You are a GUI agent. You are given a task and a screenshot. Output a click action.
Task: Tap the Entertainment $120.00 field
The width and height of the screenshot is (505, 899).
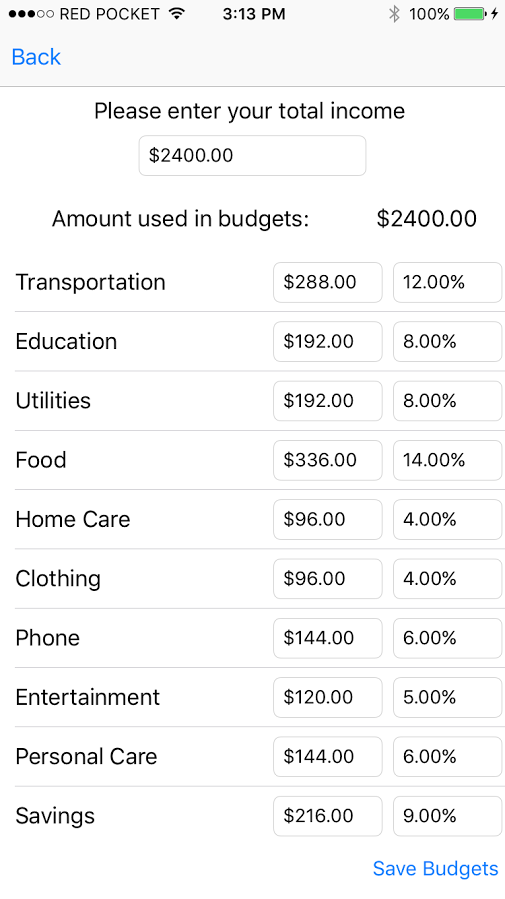pyautogui.click(x=328, y=697)
